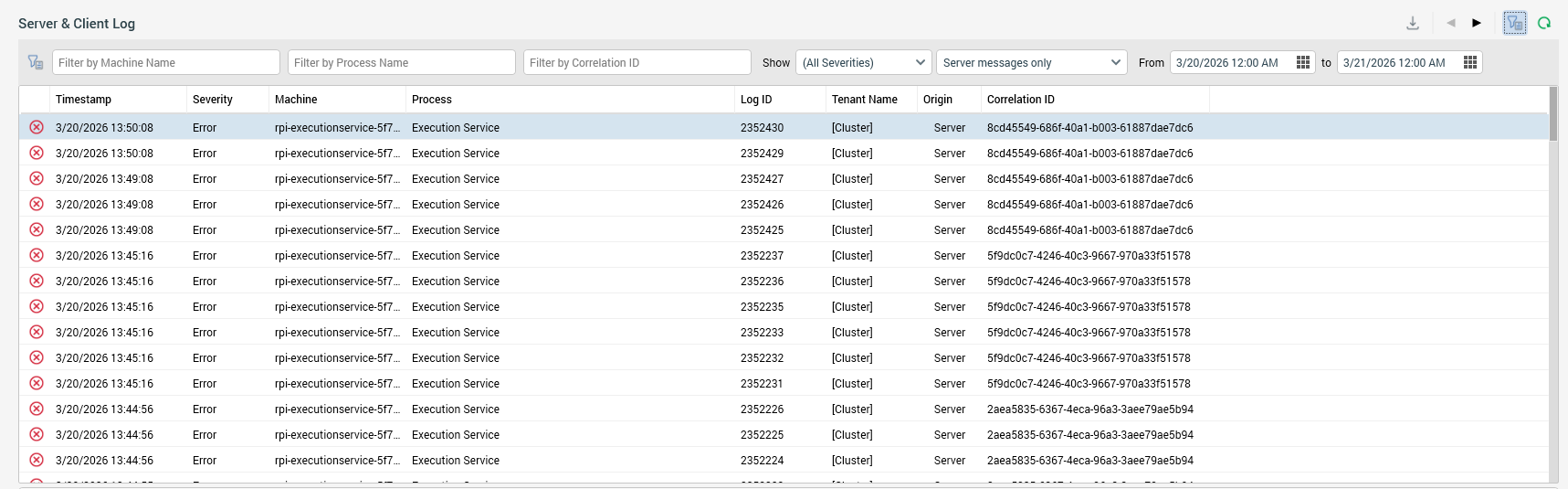Click error icon for Log ID 2352235

[x=37, y=306]
